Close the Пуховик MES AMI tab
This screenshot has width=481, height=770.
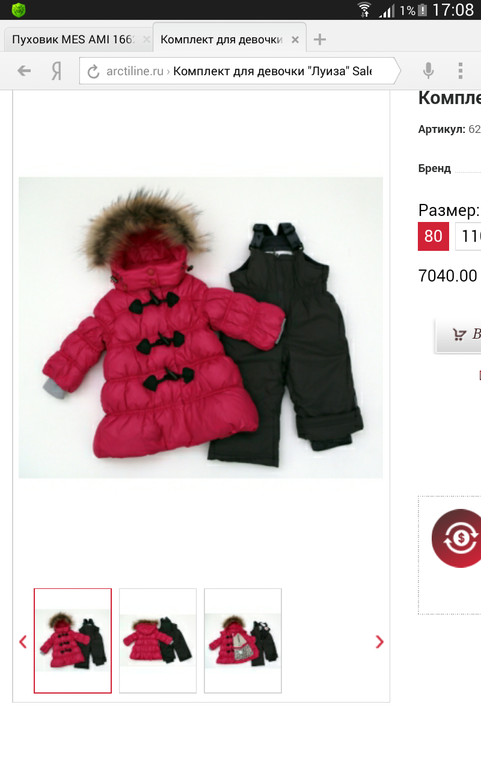[x=146, y=40]
